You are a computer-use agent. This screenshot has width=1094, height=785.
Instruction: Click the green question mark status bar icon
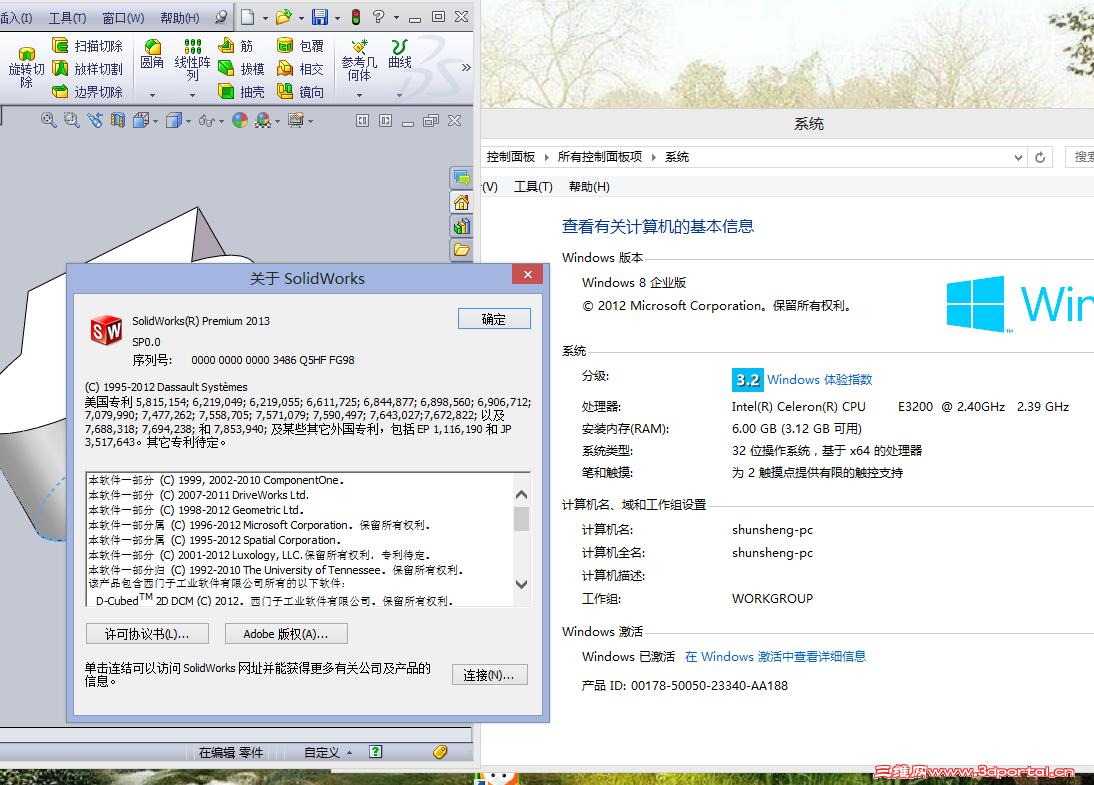pyautogui.click(x=375, y=752)
